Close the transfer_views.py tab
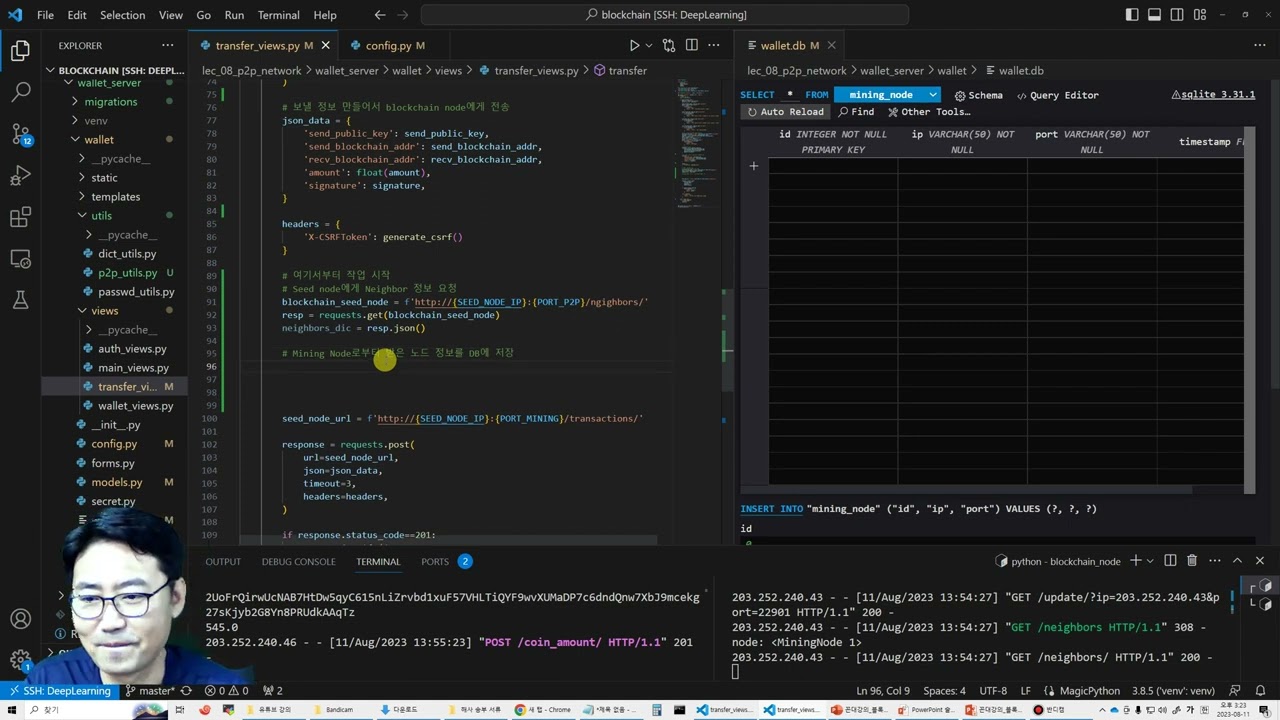The width and height of the screenshot is (1280, 720). coord(325,46)
